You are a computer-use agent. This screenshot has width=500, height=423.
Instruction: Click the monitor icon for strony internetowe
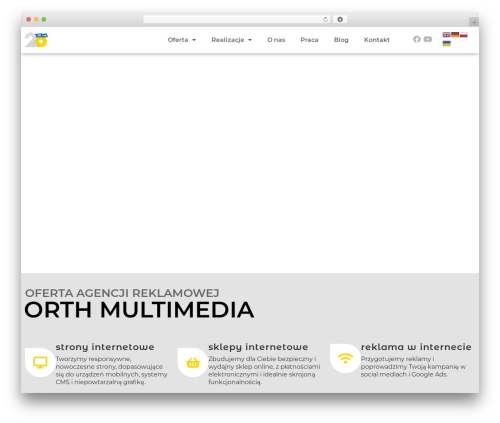[40, 362]
